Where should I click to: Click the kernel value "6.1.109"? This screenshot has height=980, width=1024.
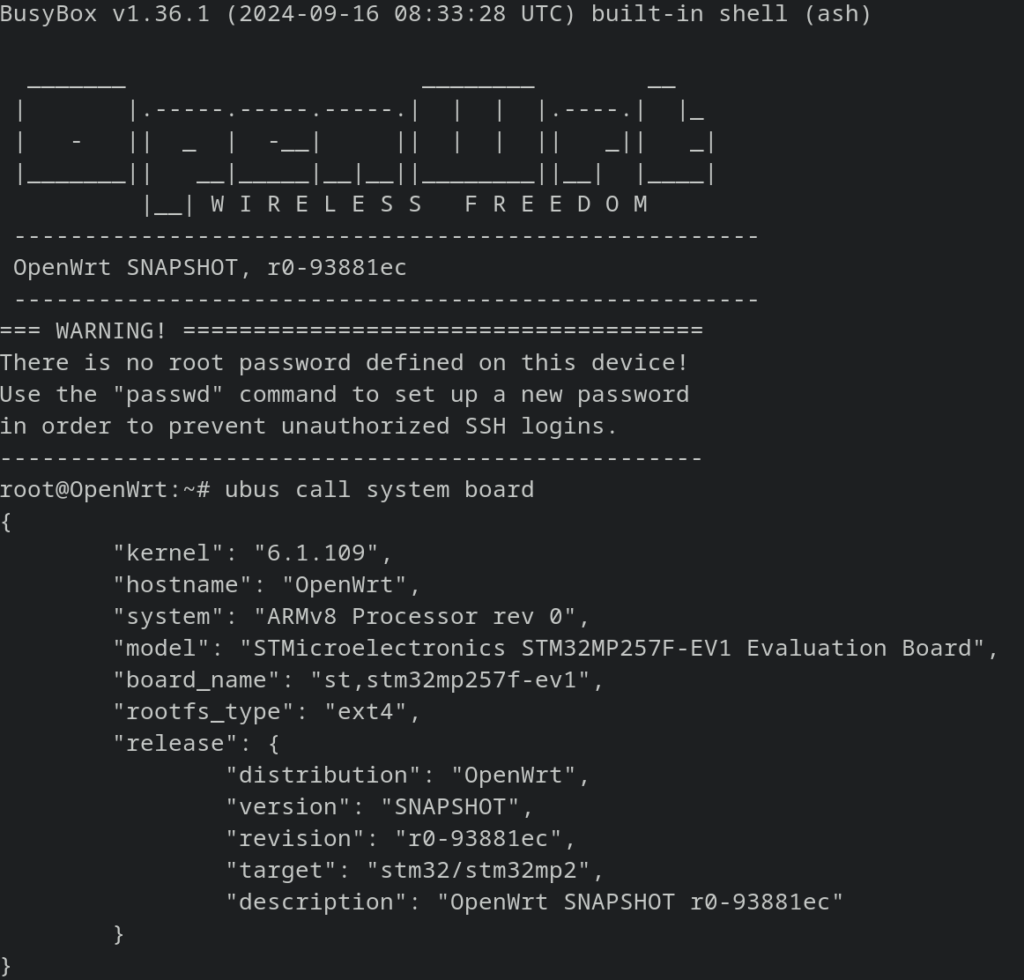point(316,553)
